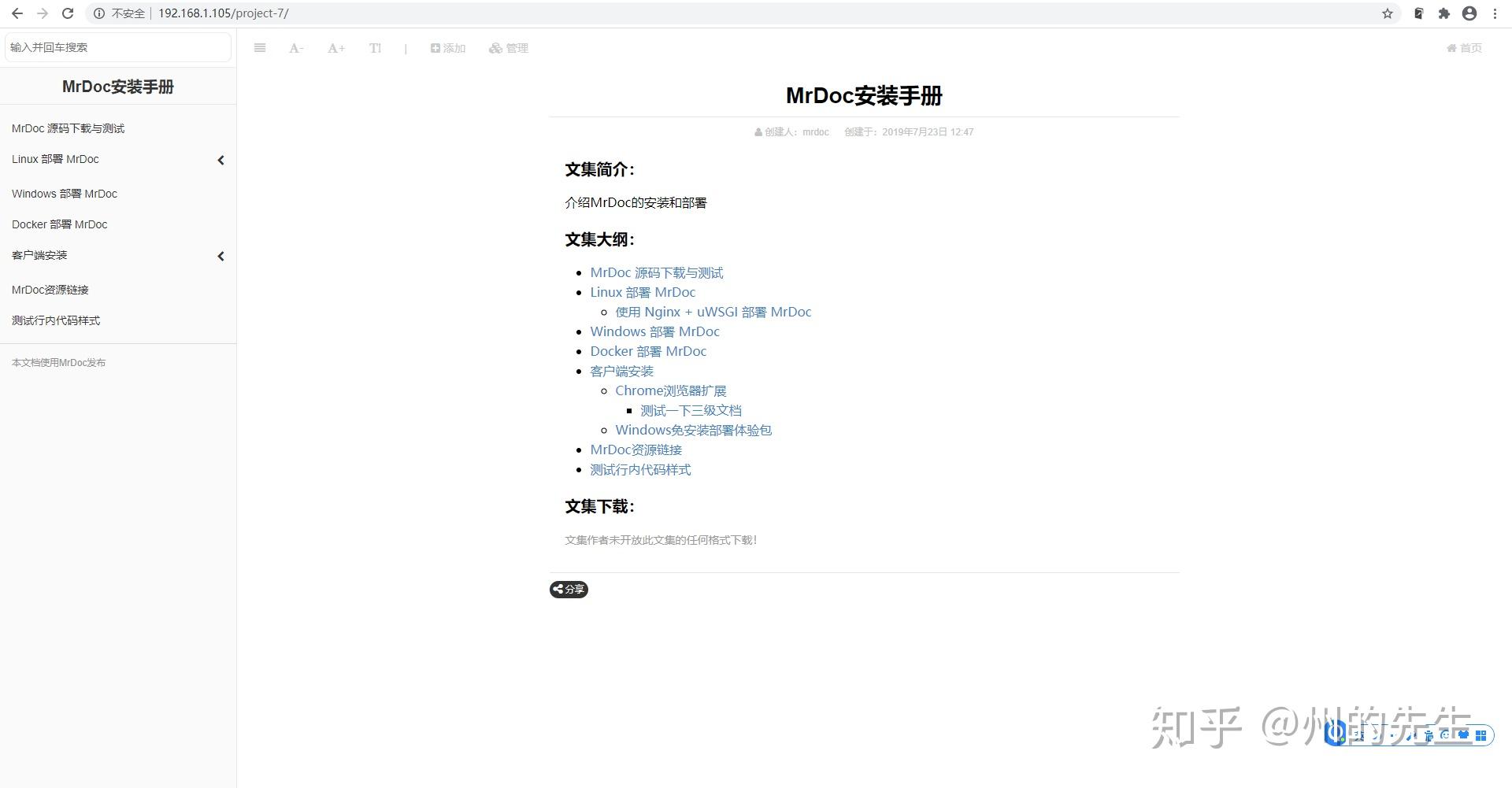Open the document outline menu icon
The image size is (1512, 788).
point(260,48)
